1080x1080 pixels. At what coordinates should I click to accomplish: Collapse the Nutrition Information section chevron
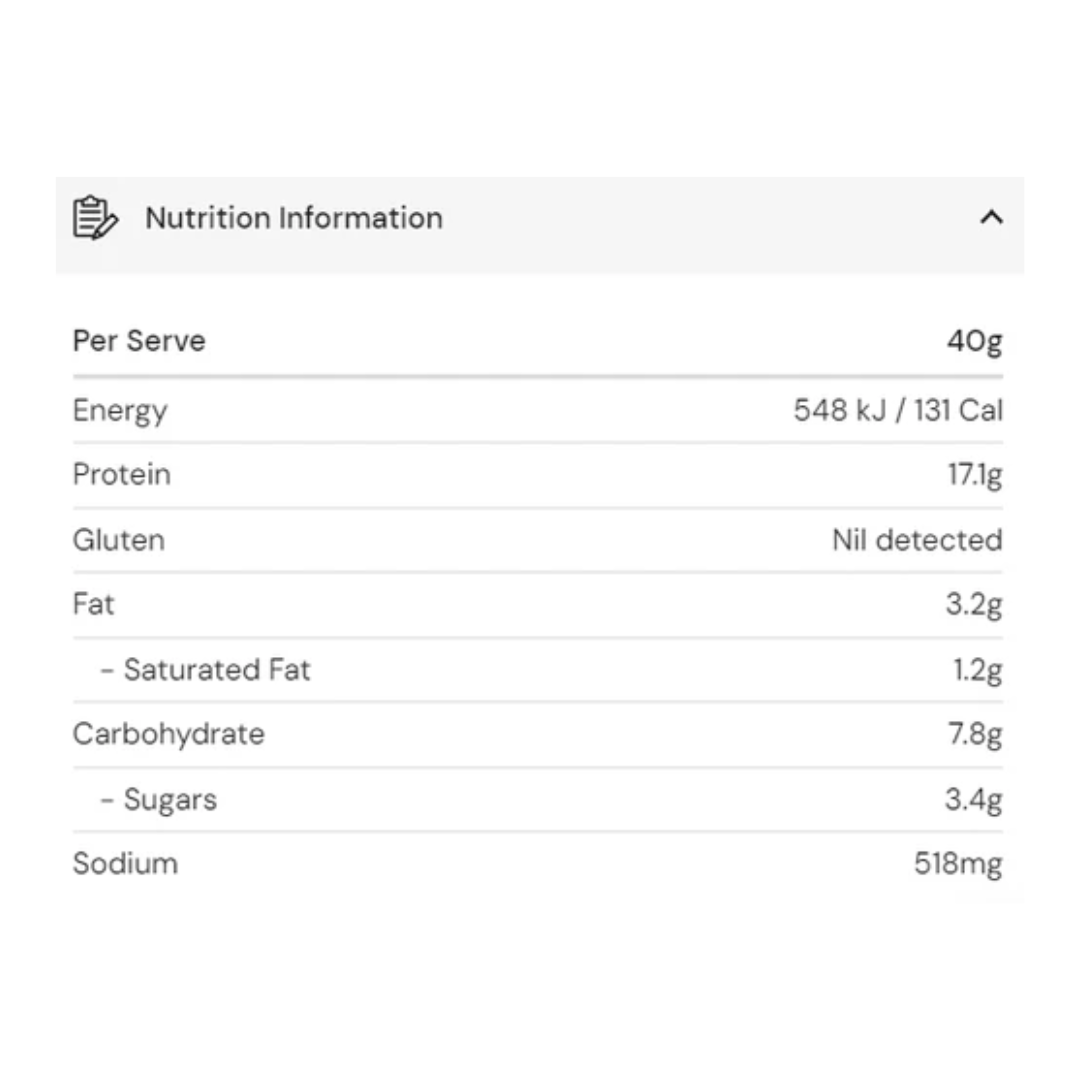(990, 218)
